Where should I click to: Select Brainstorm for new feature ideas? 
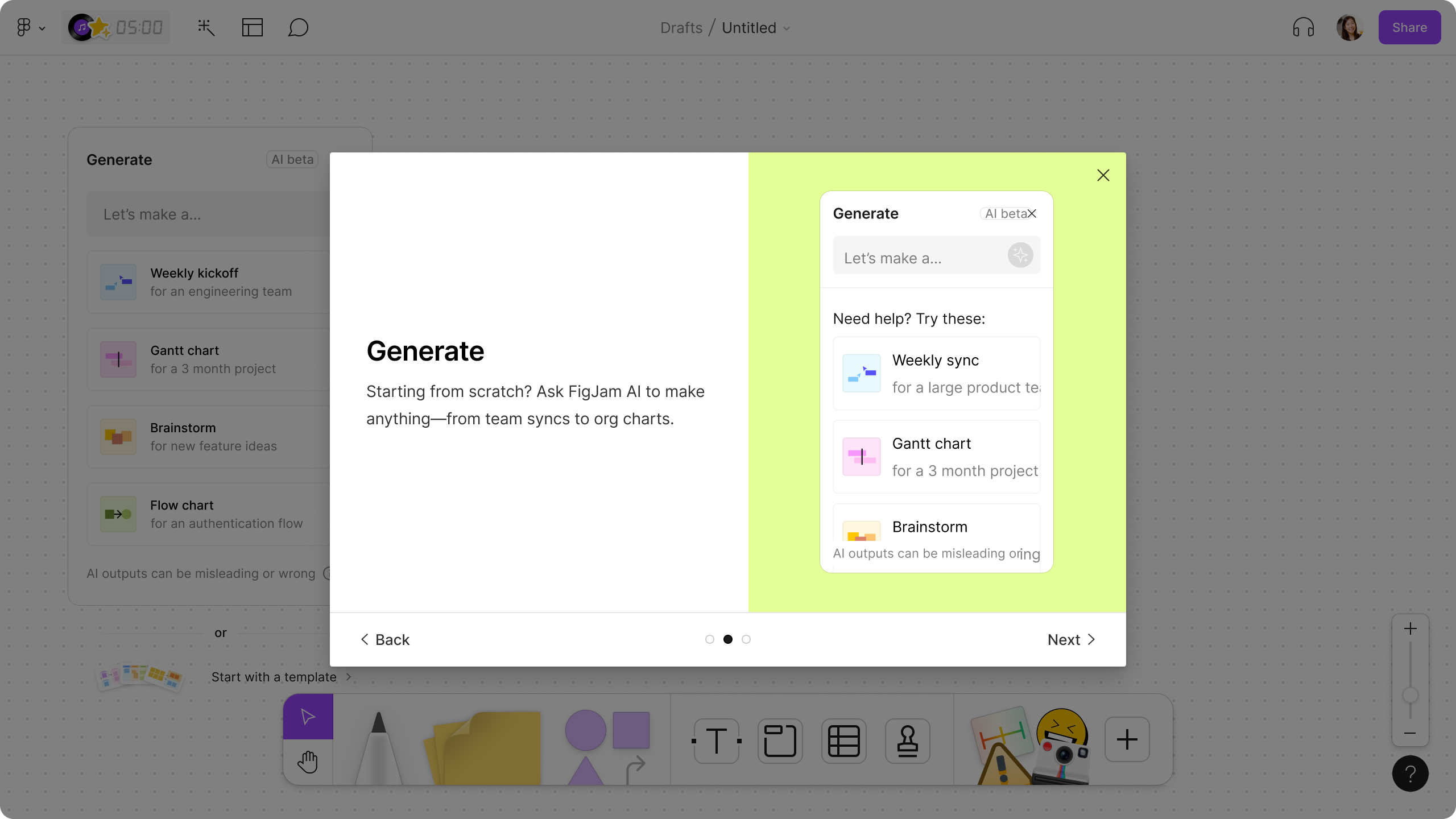tap(208, 437)
